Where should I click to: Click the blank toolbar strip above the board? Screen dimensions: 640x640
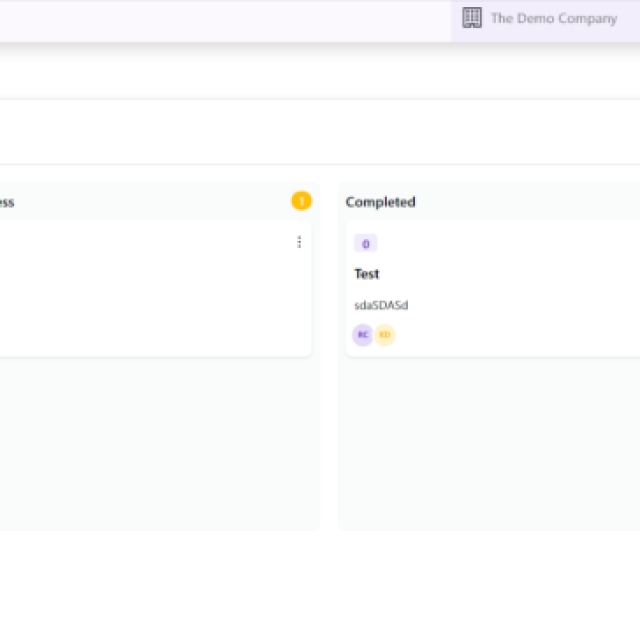(320, 132)
